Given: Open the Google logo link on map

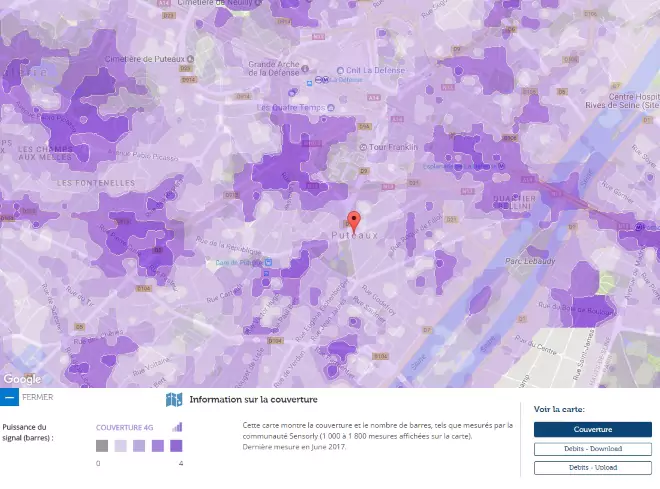Looking at the screenshot, I should [22, 379].
